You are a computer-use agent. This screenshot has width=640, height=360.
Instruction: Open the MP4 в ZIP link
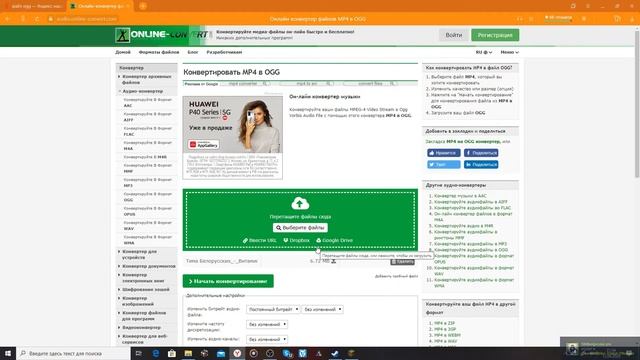(x=444, y=323)
